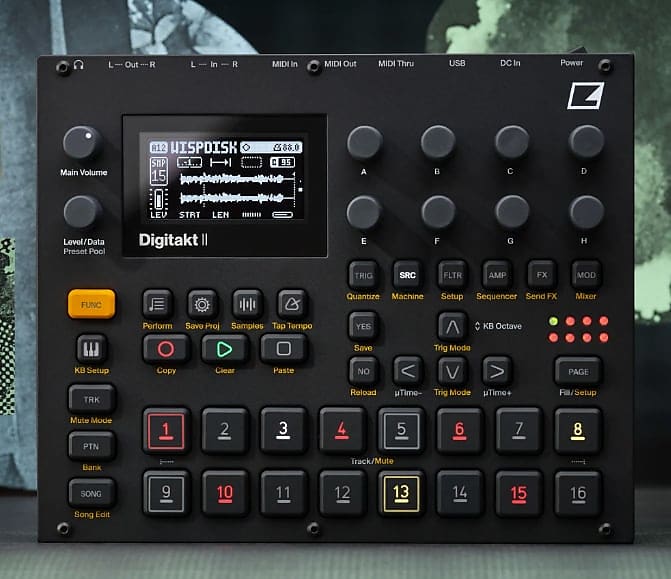Toggle track key 12

[342, 494]
